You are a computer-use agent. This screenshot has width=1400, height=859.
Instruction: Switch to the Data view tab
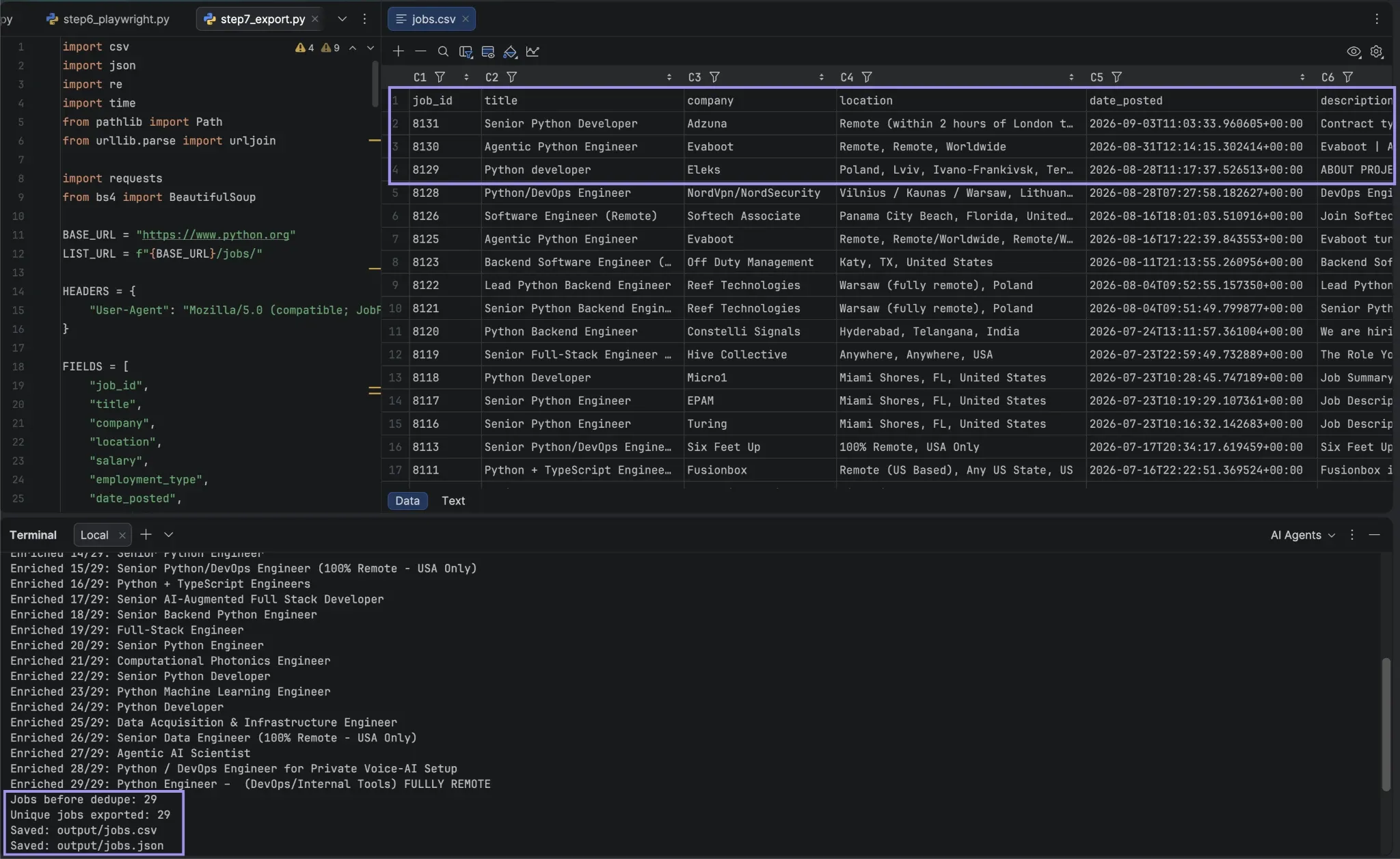pos(407,500)
